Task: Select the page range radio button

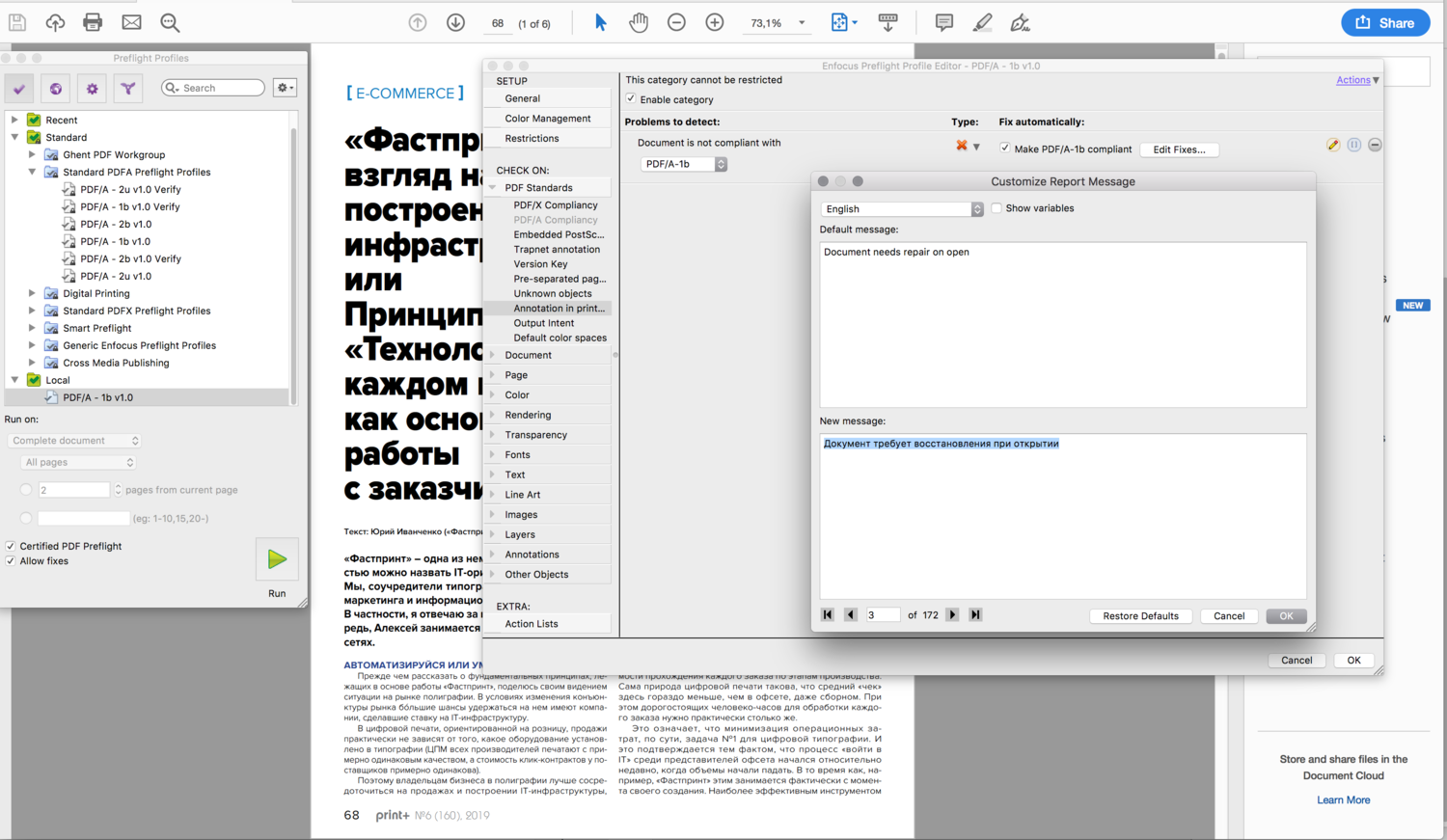Action: point(26,518)
